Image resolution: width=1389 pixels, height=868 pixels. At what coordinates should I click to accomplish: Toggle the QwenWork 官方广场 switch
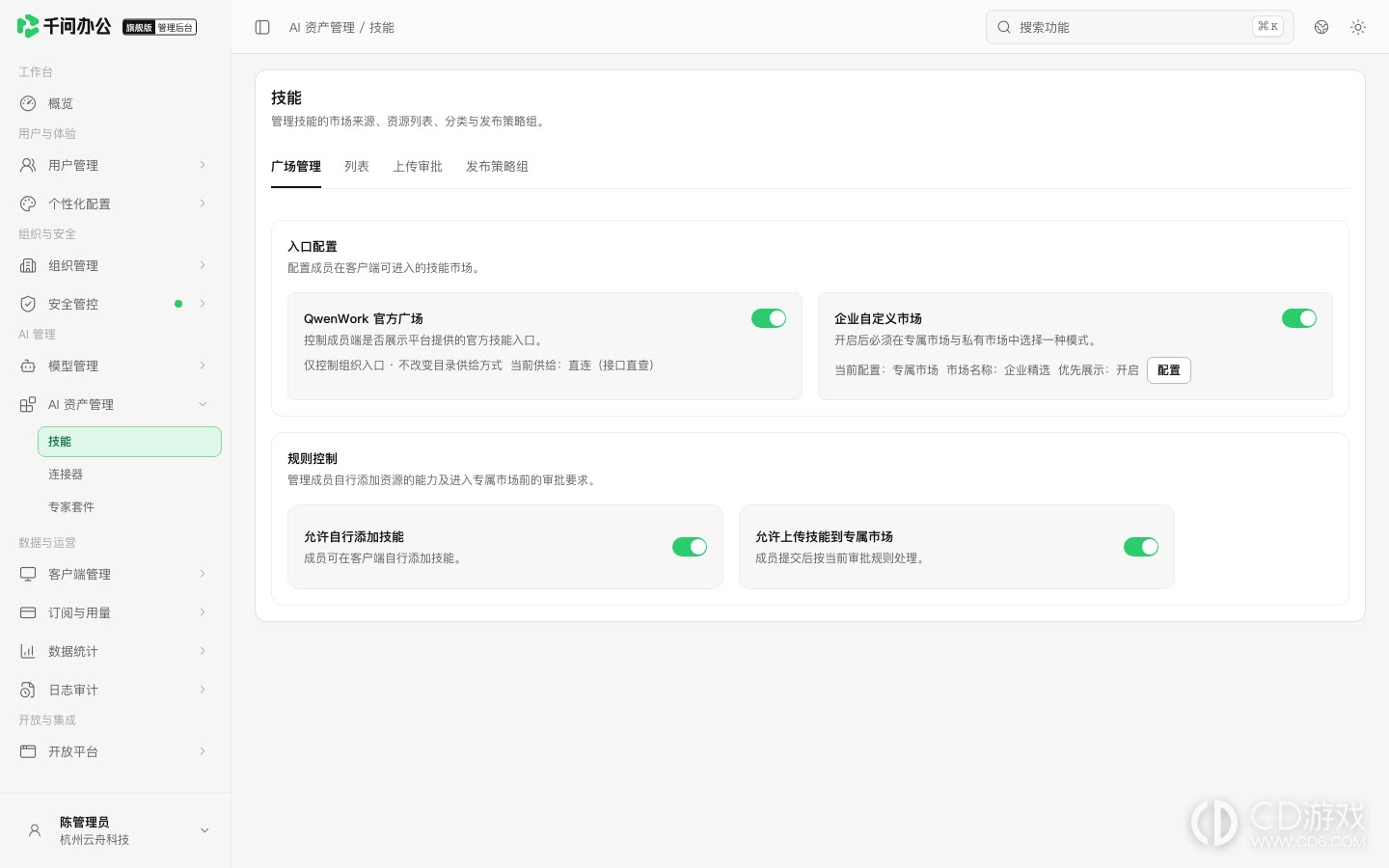(x=769, y=318)
